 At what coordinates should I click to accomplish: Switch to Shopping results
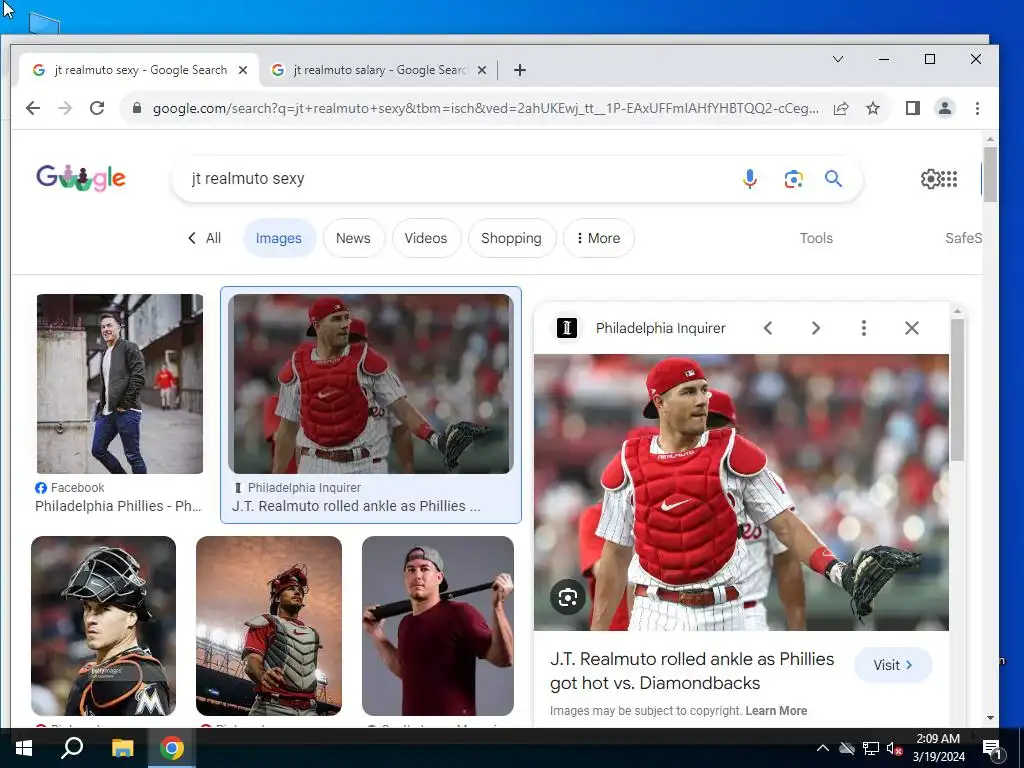point(511,238)
